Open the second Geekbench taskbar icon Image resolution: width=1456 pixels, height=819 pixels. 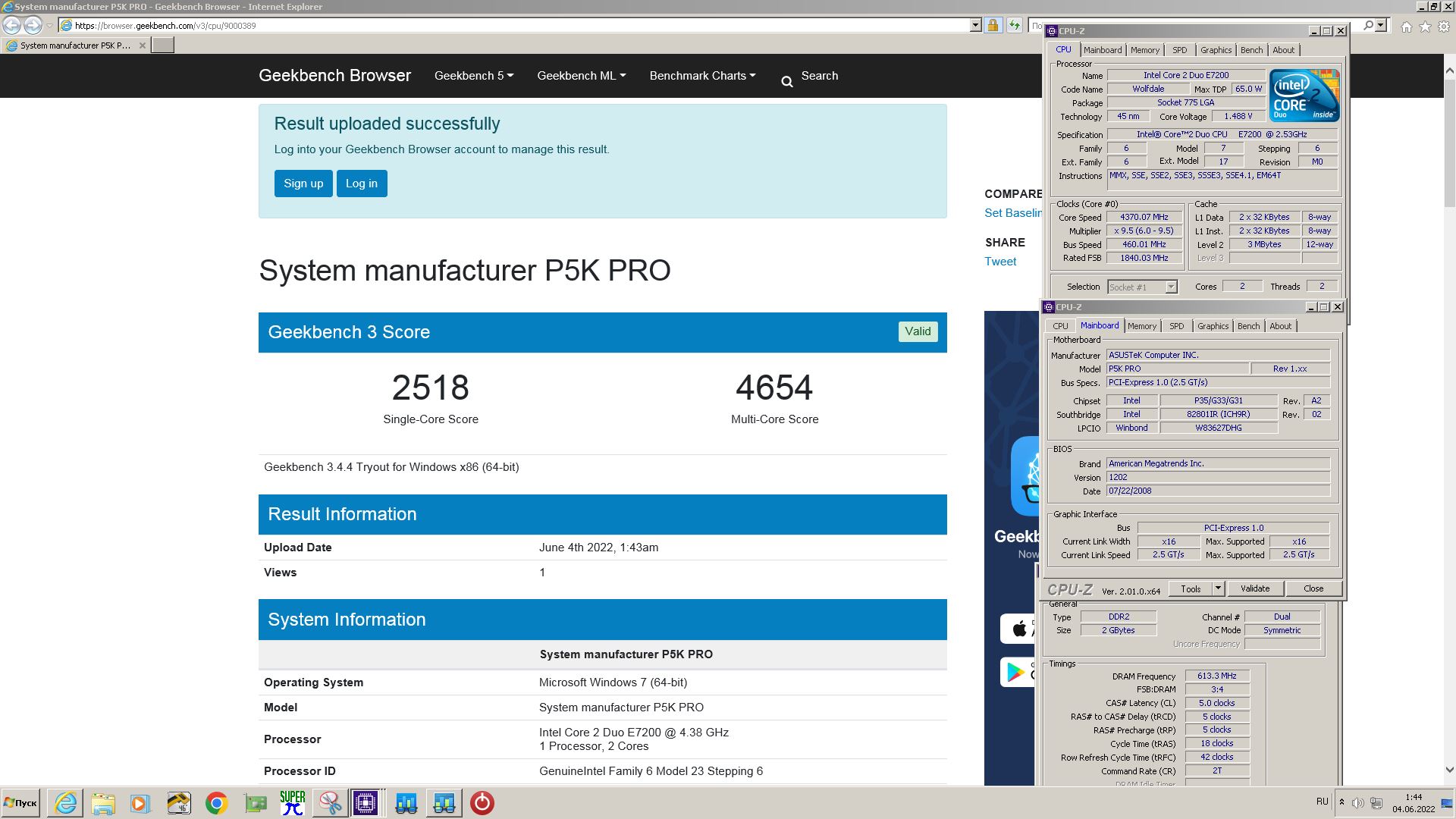(444, 803)
